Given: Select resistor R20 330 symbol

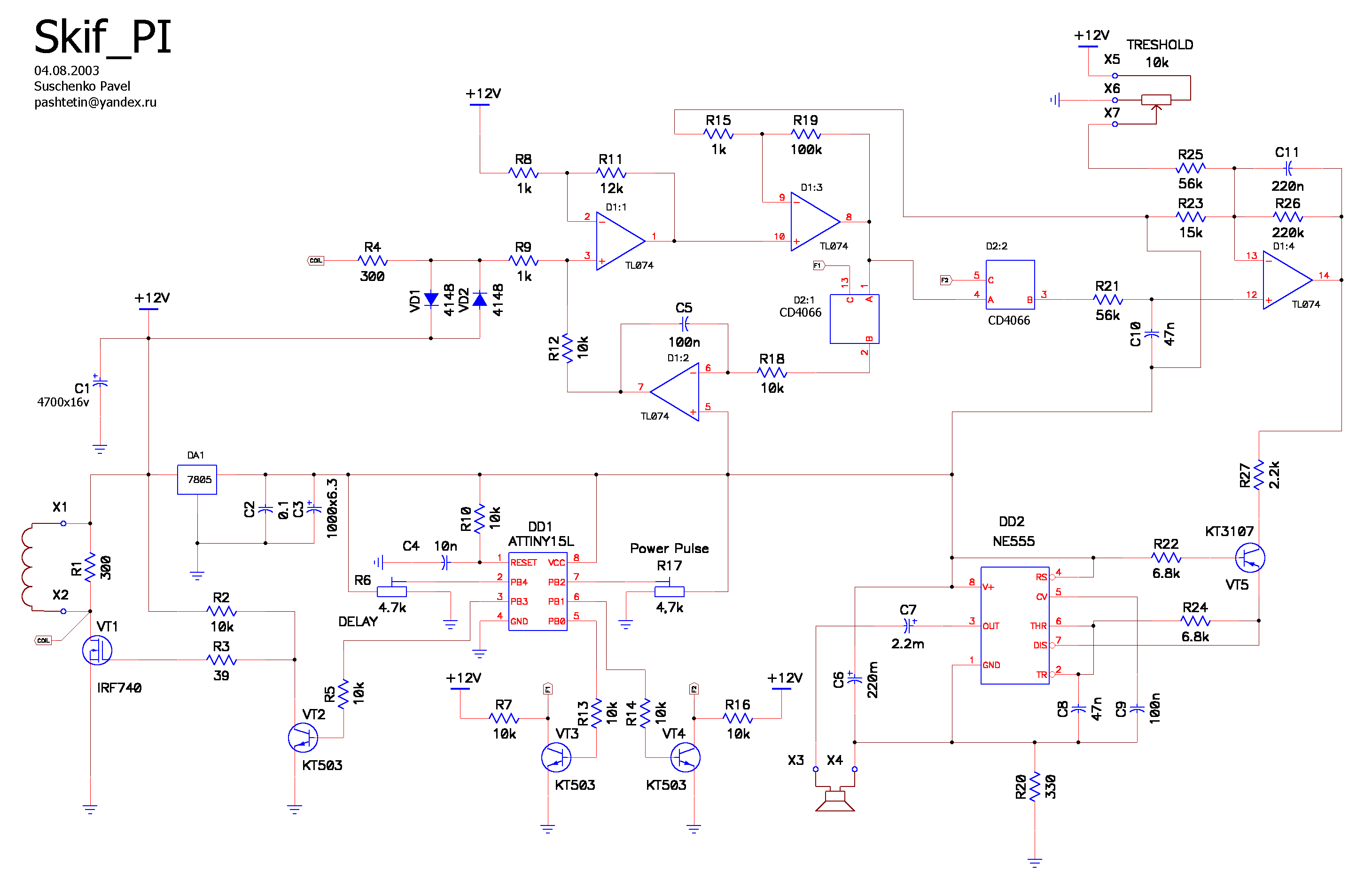Looking at the screenshot, I should (x=1035, y=786).
